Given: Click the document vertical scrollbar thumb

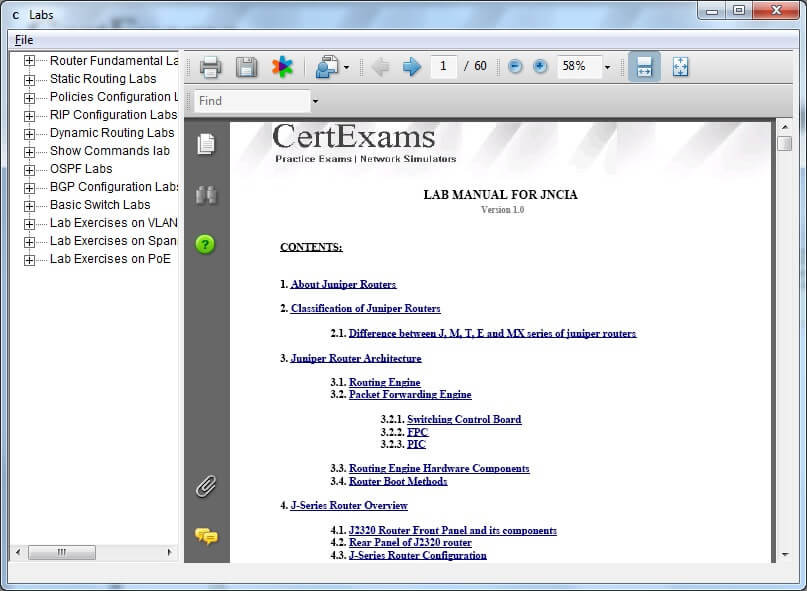Looking at the screenshot, I should [x=784, y=143].
